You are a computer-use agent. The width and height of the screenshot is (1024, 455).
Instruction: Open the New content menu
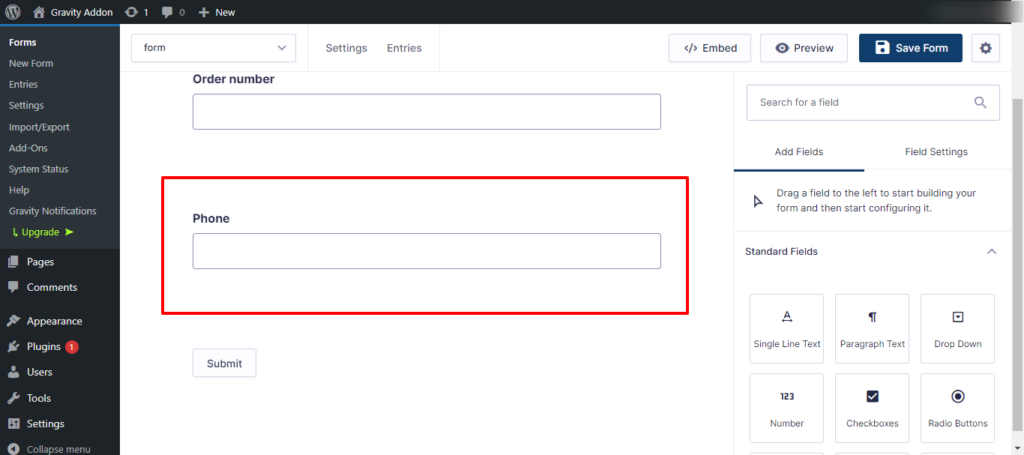[217, 12]
